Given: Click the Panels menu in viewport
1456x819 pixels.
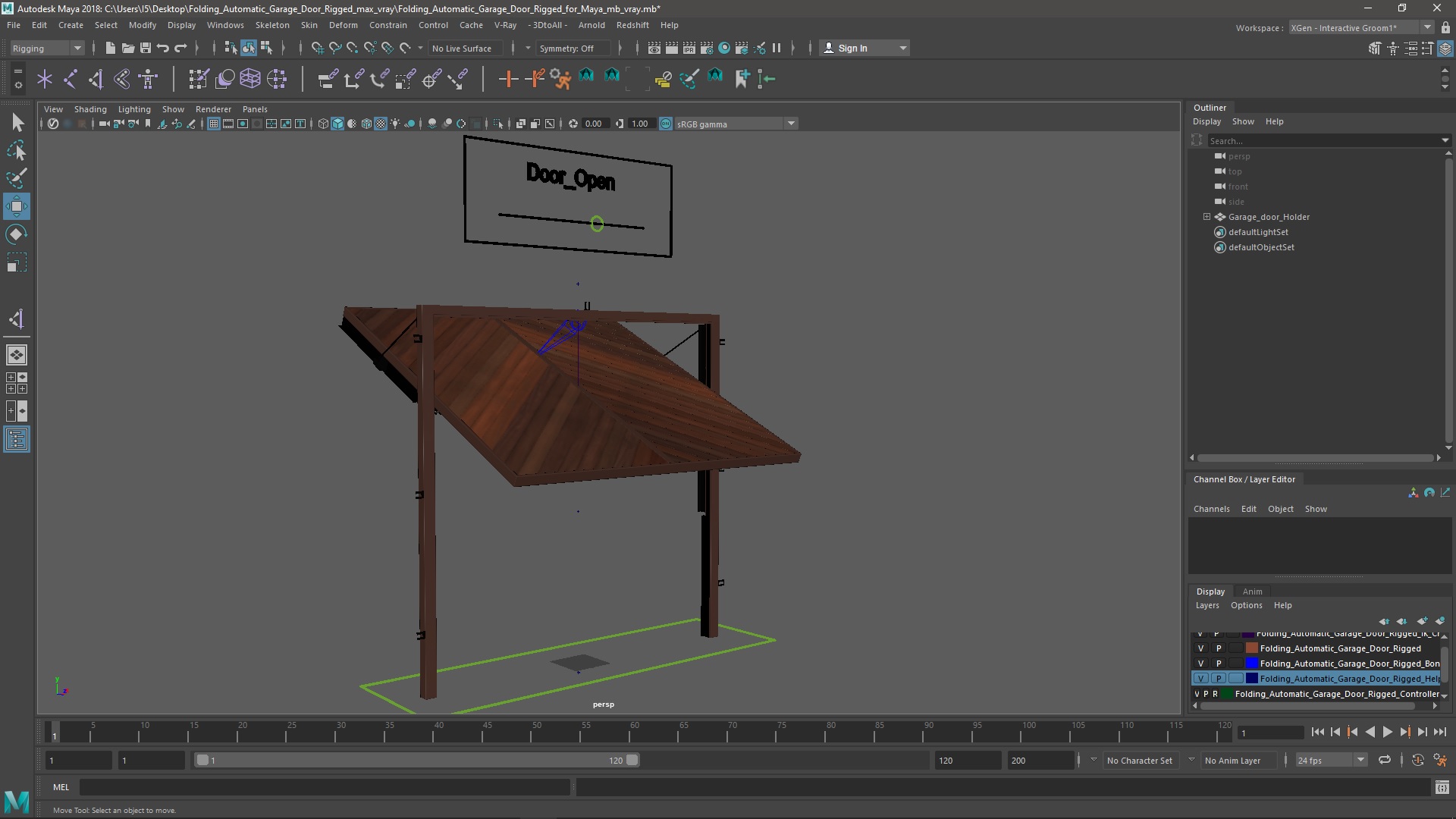Looking at the screenshot, I should coord(255,109).
